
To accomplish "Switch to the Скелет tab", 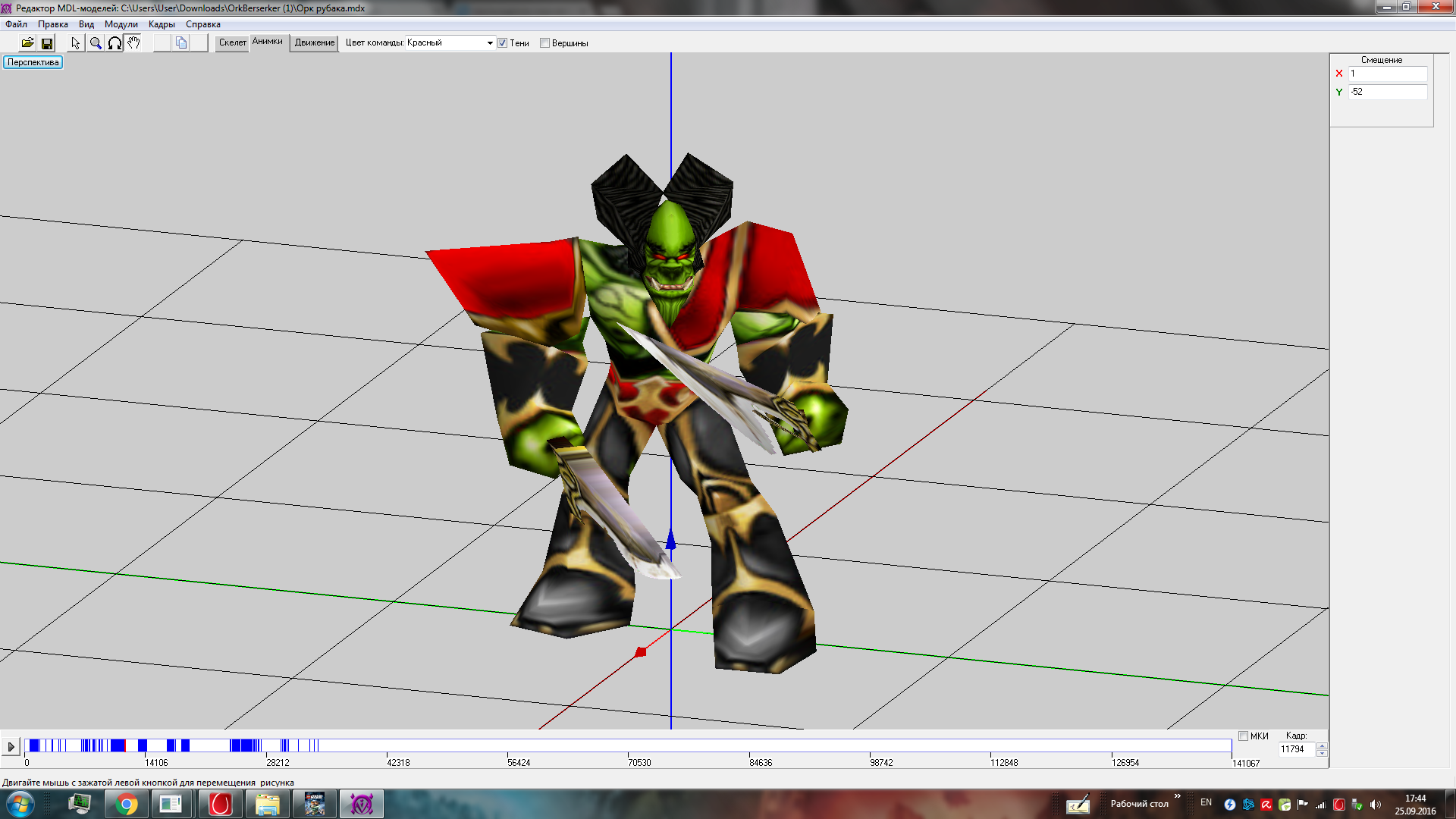I will 232,42.
